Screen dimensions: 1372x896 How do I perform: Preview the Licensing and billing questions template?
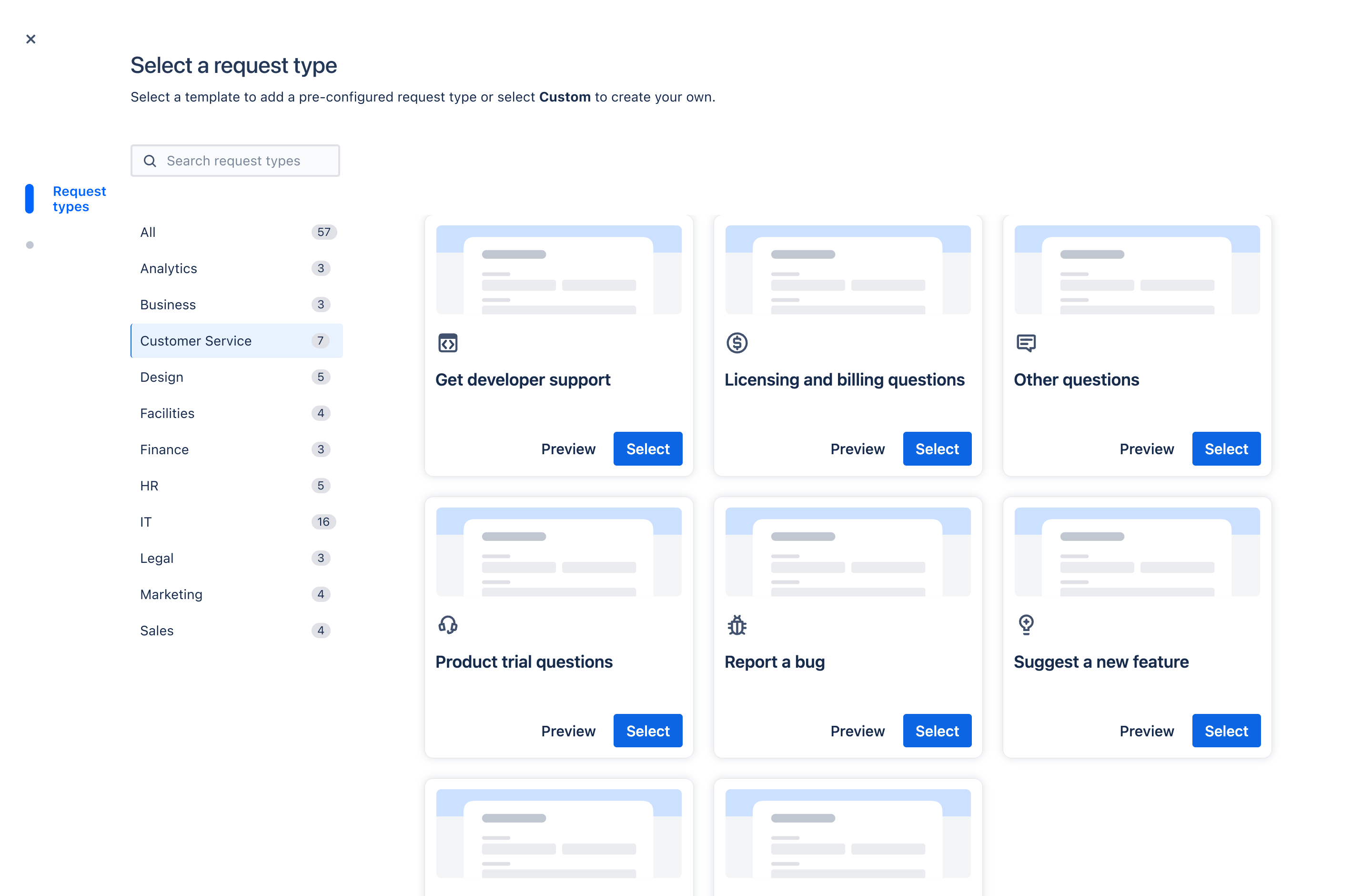pos(857,448)
